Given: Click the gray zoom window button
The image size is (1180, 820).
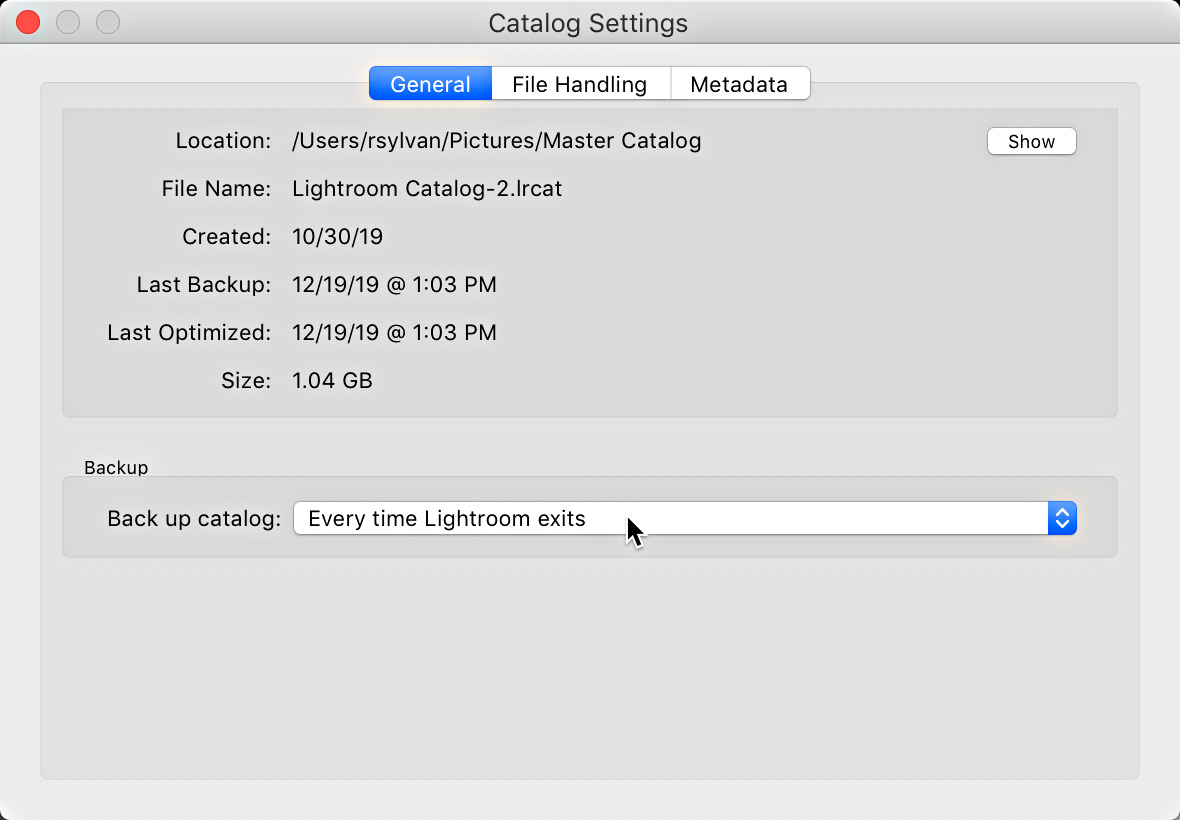Looking at the screenshot, I should tap(107, 22).
